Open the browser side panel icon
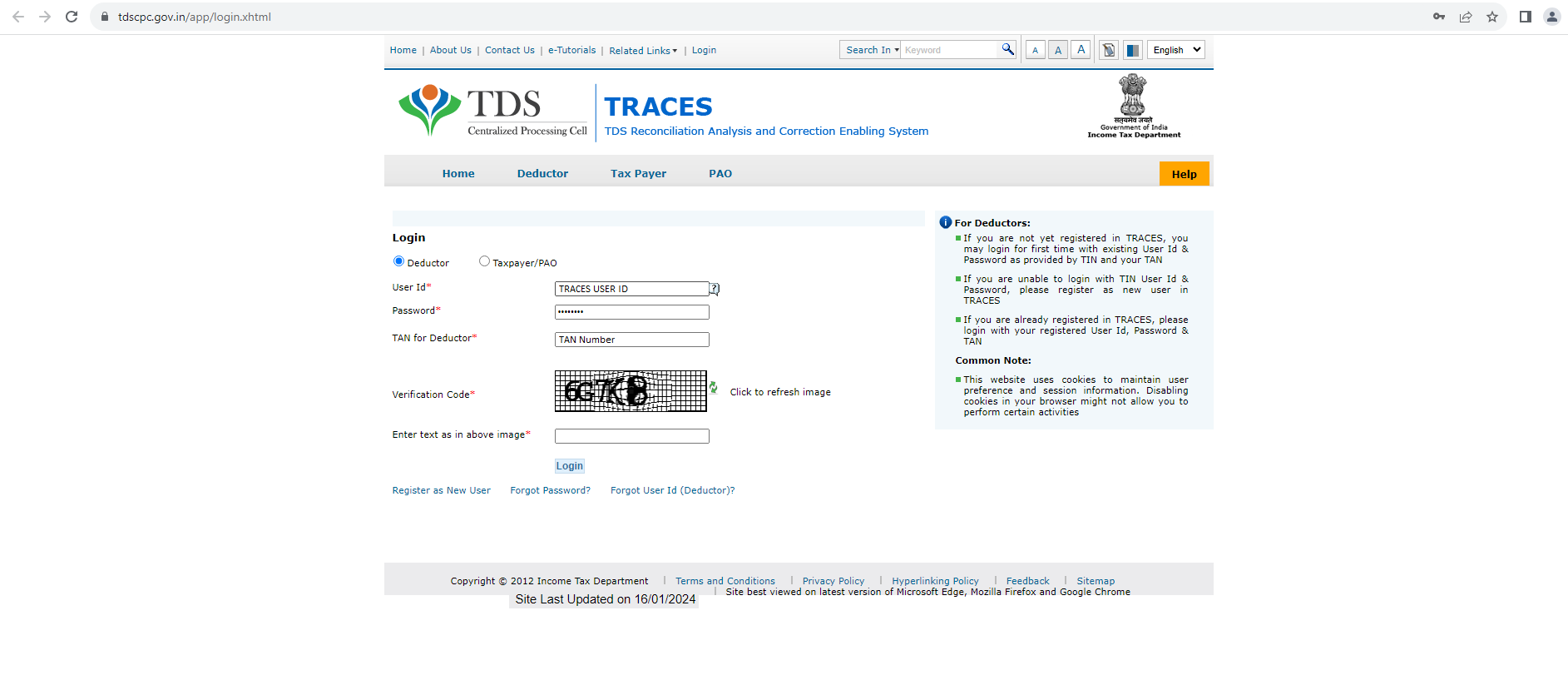This screenshot has height=680, width=1568. pos(1526,17)
